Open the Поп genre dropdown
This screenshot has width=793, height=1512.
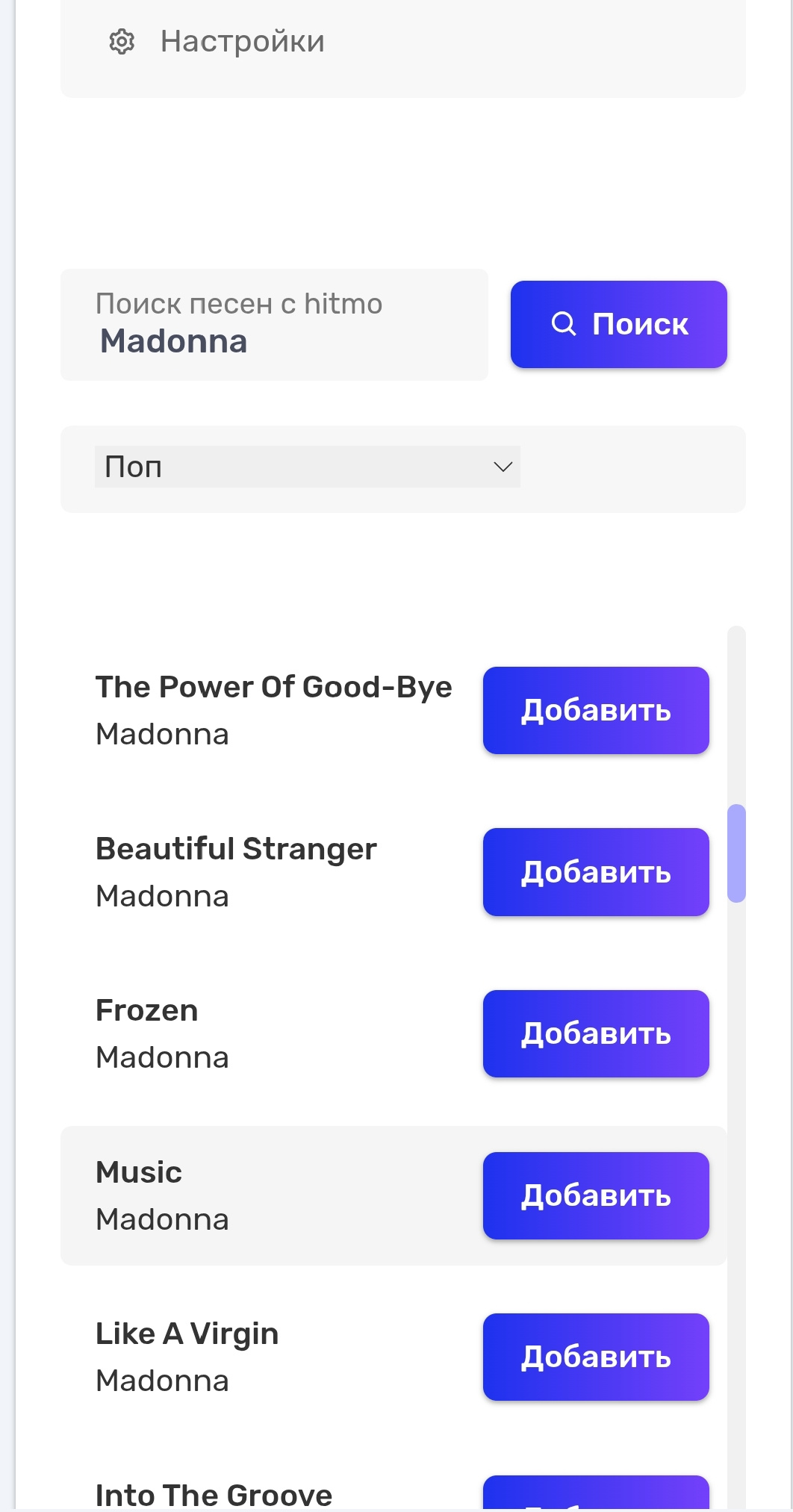coord(306,467)
